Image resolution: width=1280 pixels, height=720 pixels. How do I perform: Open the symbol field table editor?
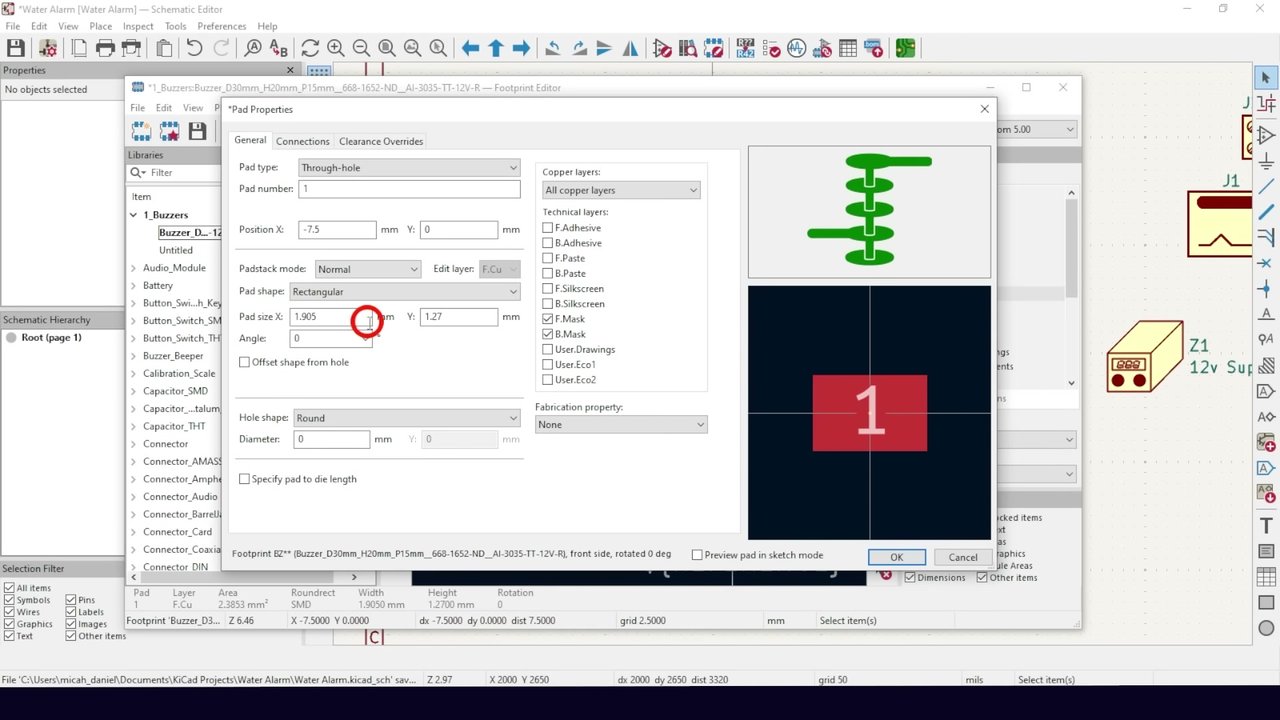pos(848,48)
